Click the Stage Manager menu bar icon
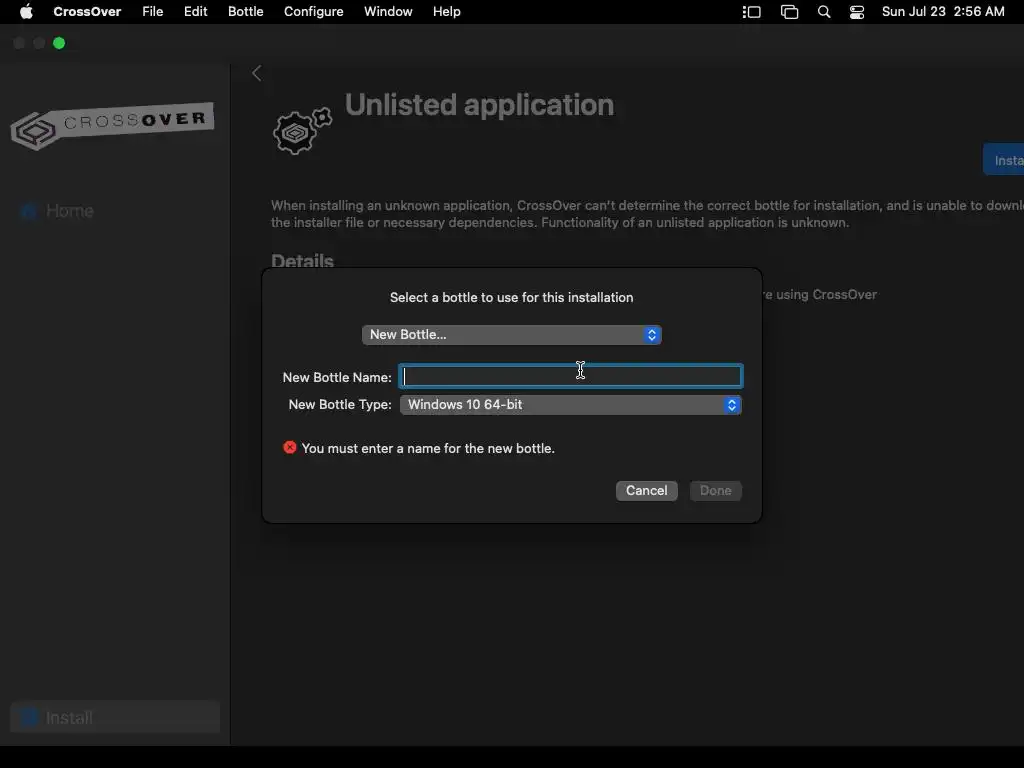This screenshot has width=1024, height=768. (x=752, y=12)
